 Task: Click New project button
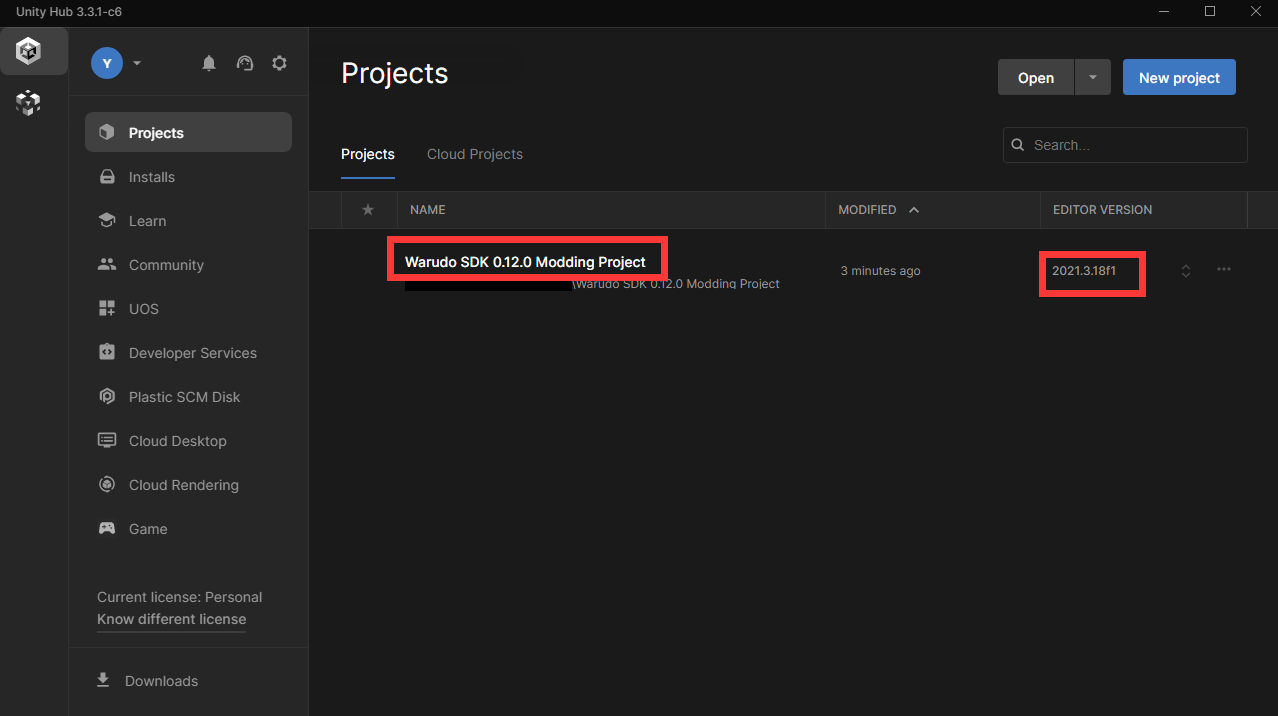[1179, 77]
